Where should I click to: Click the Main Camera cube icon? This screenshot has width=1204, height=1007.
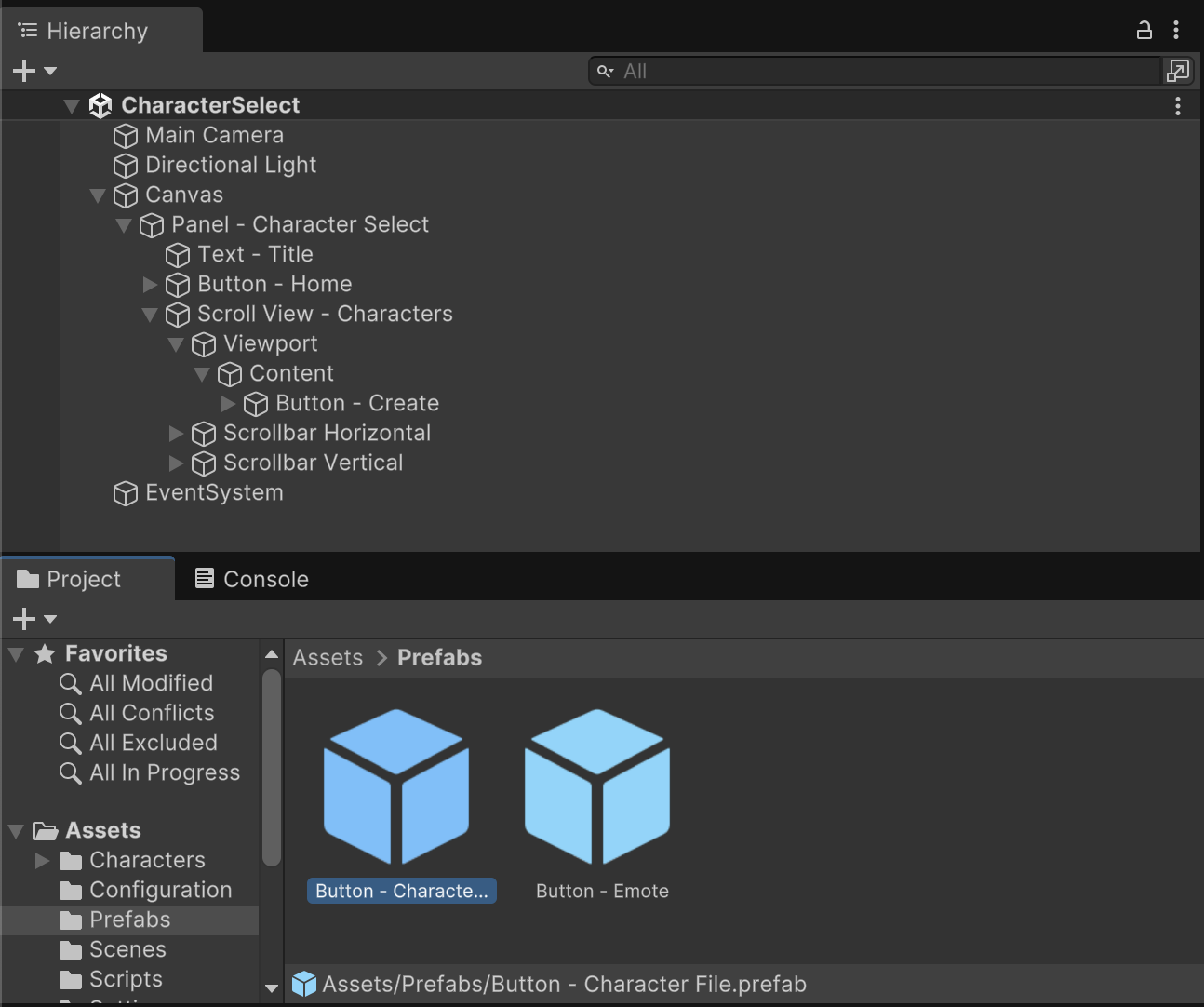click(x=125, y=136)
